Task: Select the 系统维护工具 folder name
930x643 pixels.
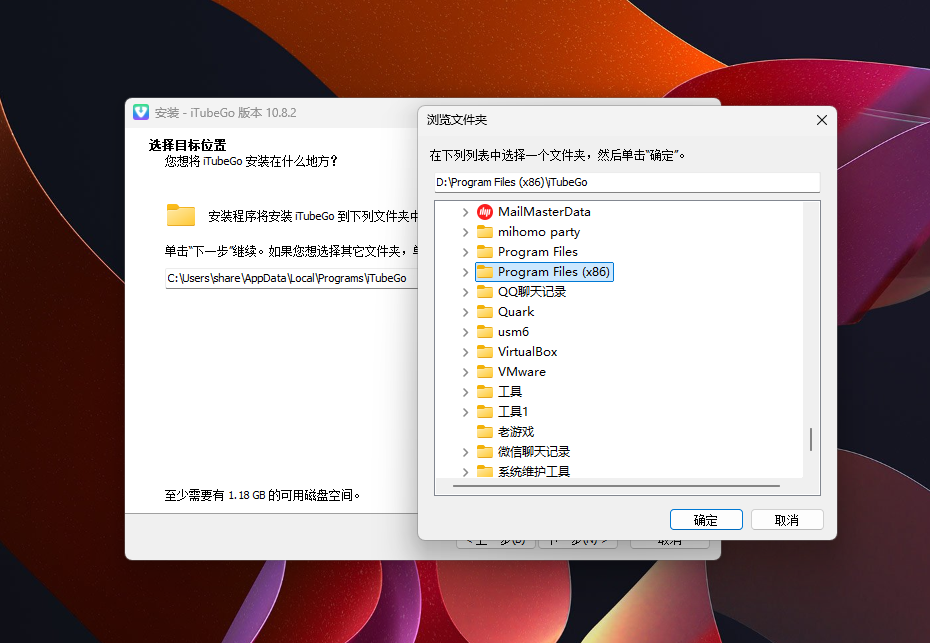Action: [x=533, y=472]
